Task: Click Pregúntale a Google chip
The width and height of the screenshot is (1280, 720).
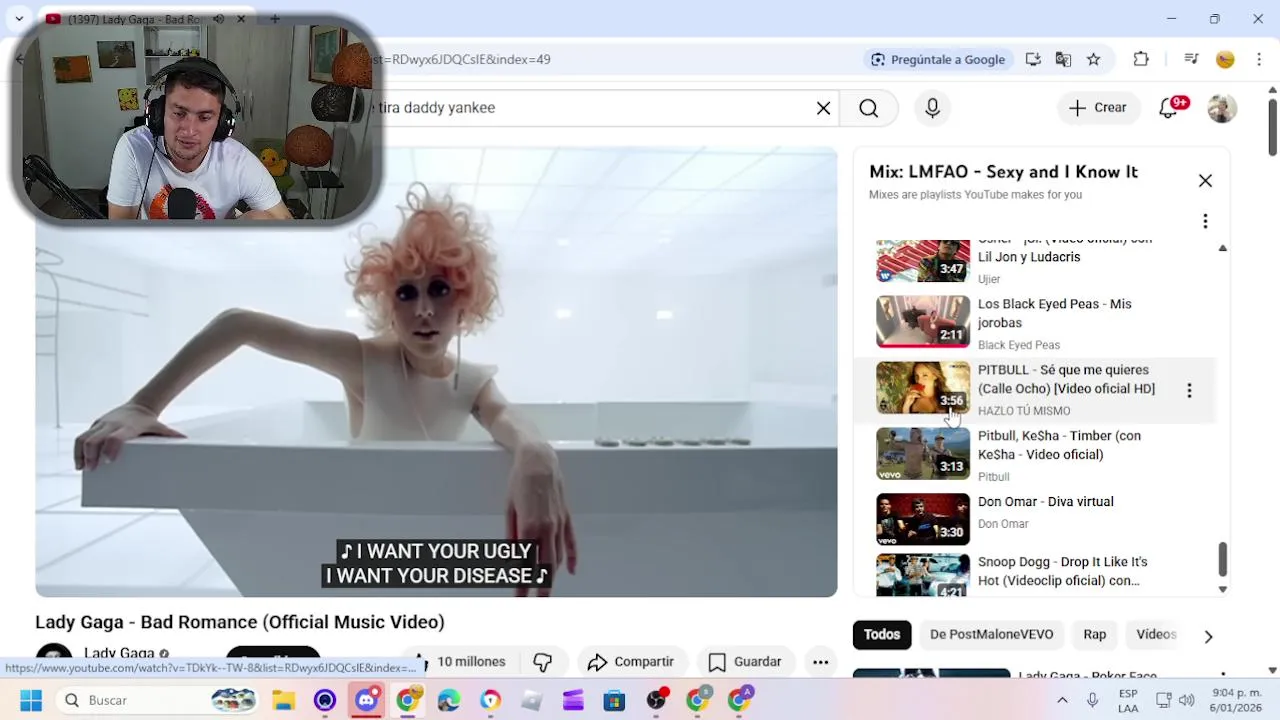Action: tap(938, 59)
